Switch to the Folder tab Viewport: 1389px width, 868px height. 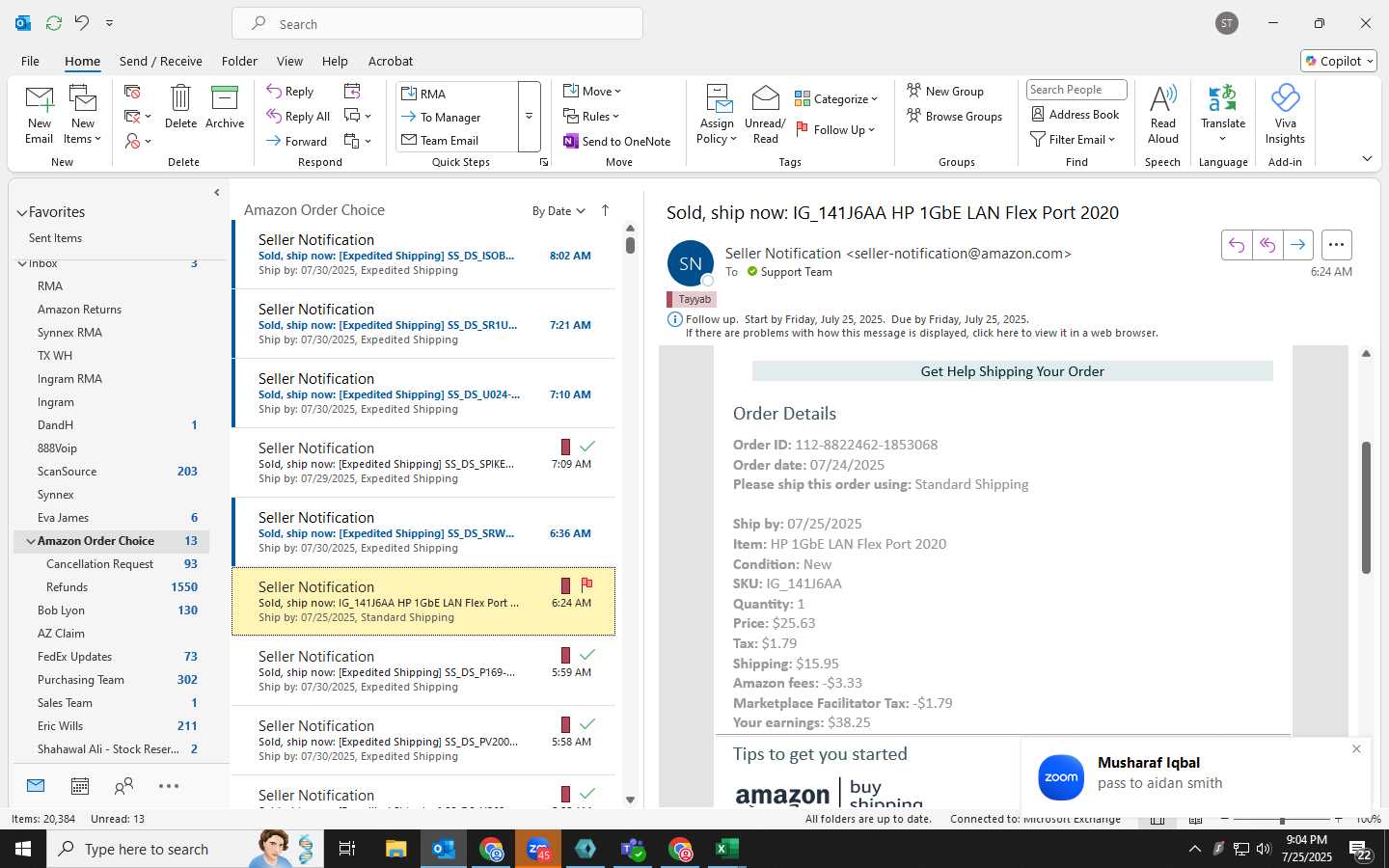[239, 61]
